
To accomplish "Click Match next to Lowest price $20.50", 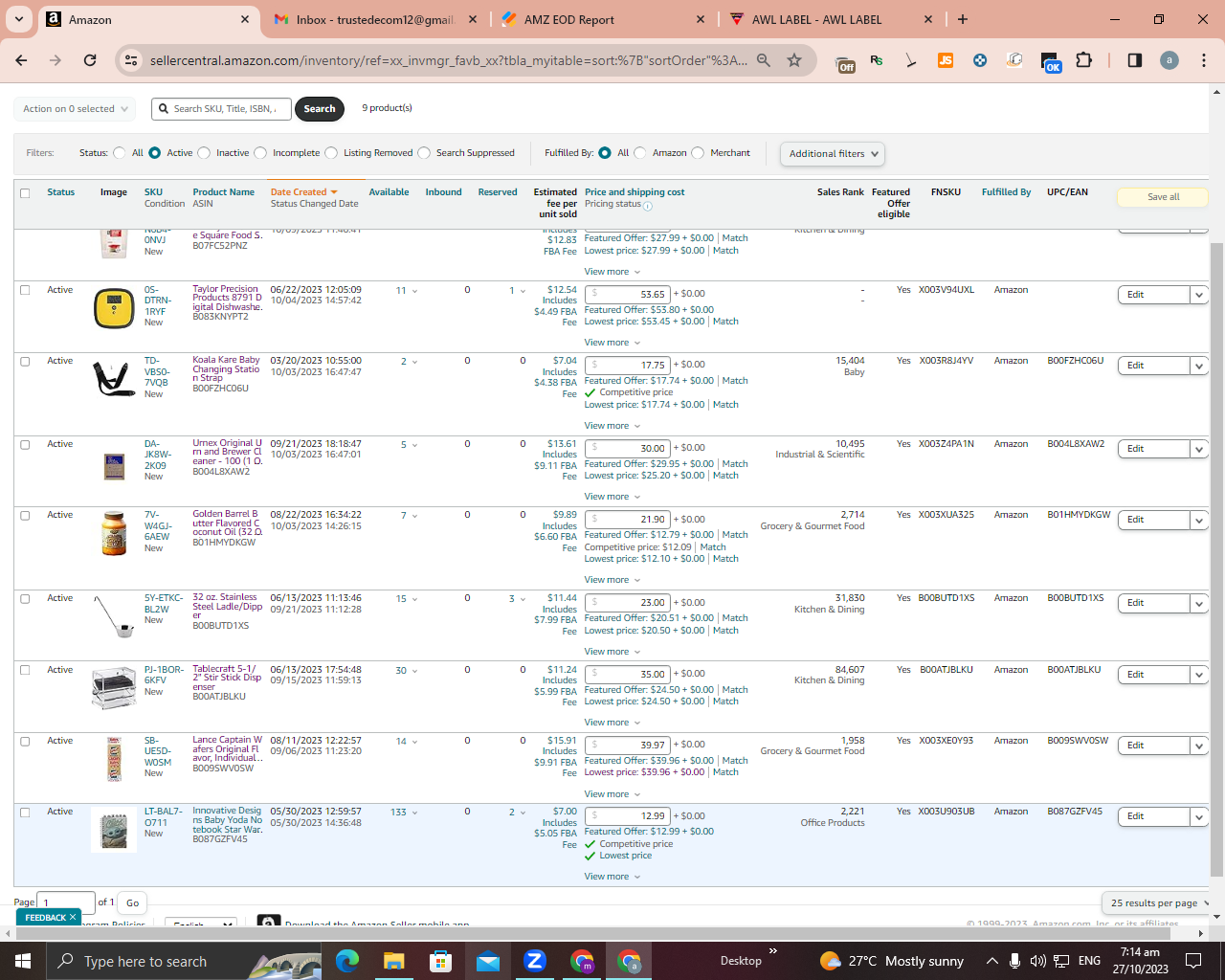I will [x=725, y=631].
